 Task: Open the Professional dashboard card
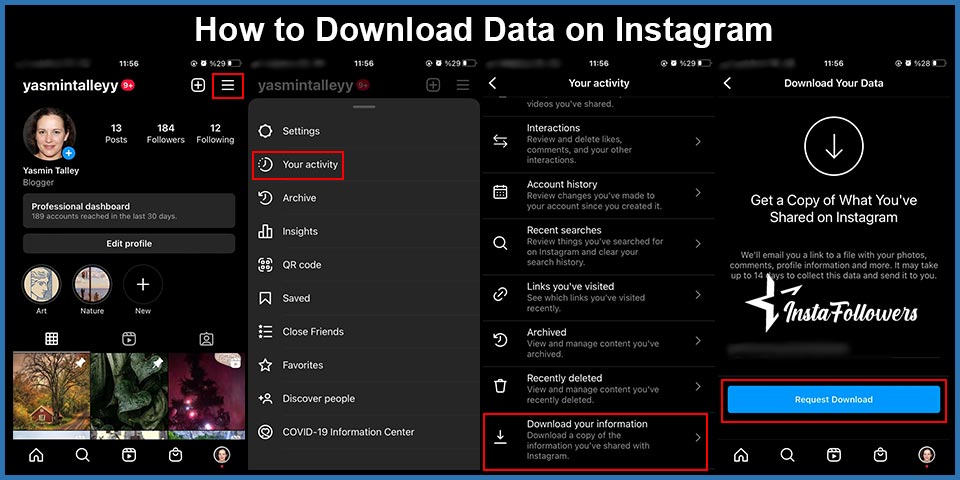click(x=129, y=211)
